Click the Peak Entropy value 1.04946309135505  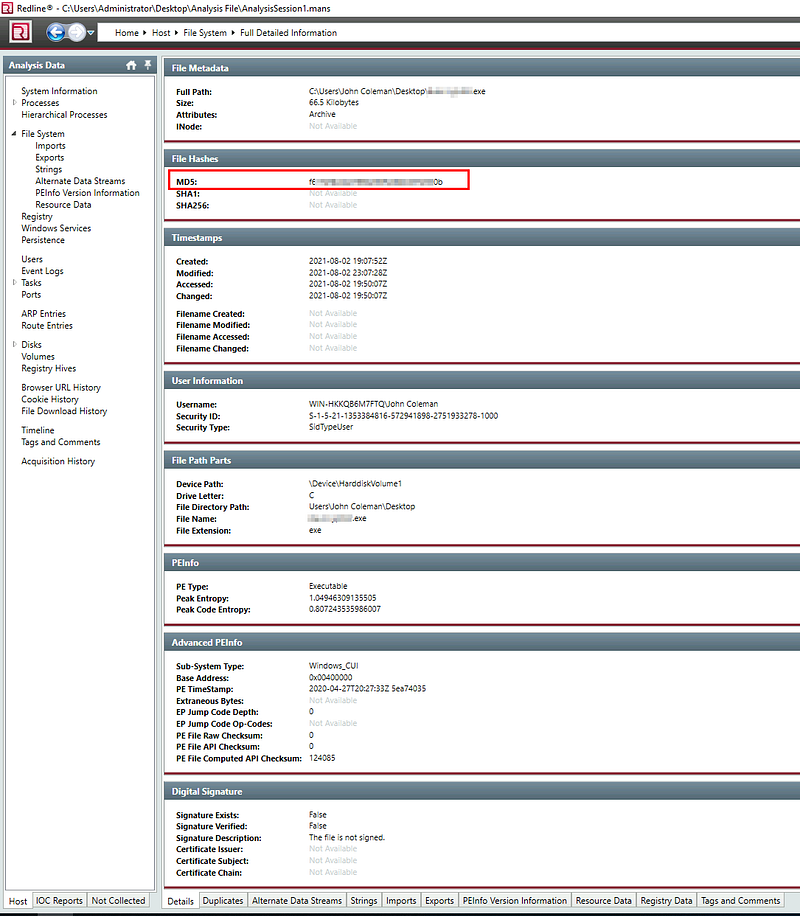(x=342, y=598)
